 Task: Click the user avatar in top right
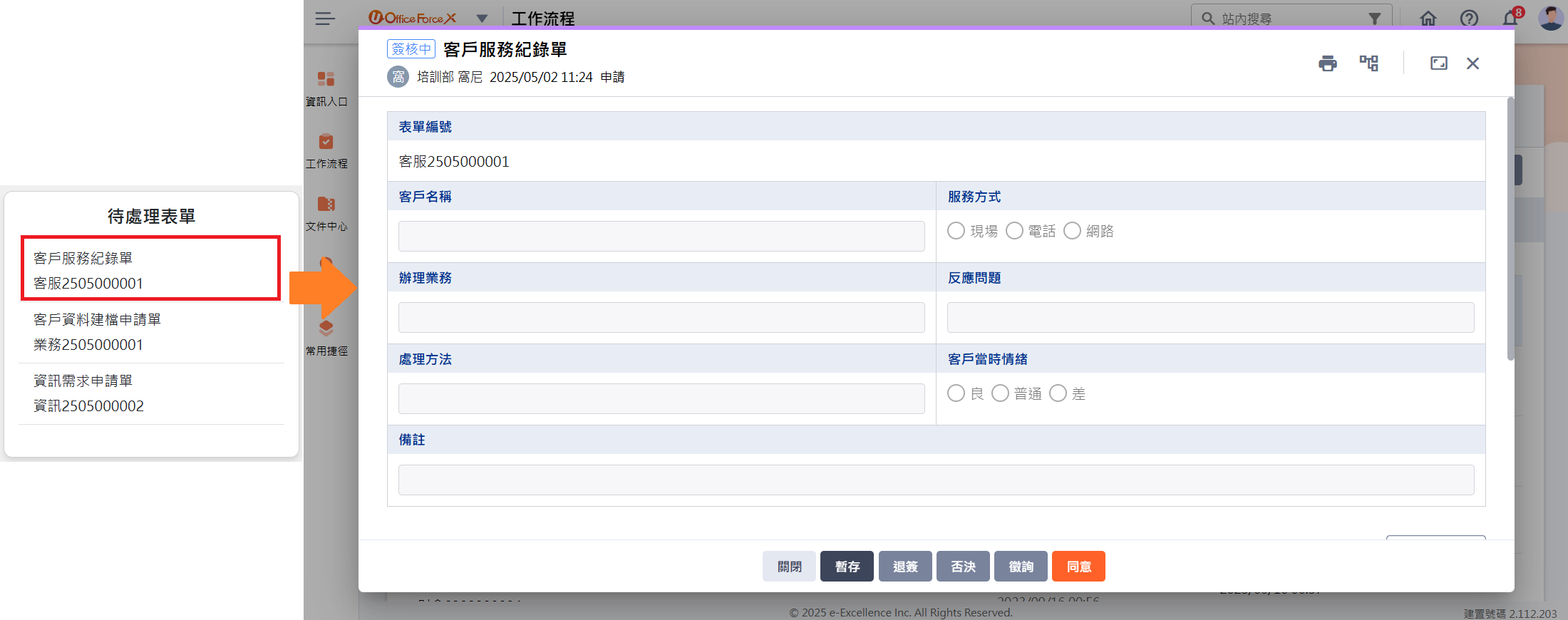(1550, 18)
